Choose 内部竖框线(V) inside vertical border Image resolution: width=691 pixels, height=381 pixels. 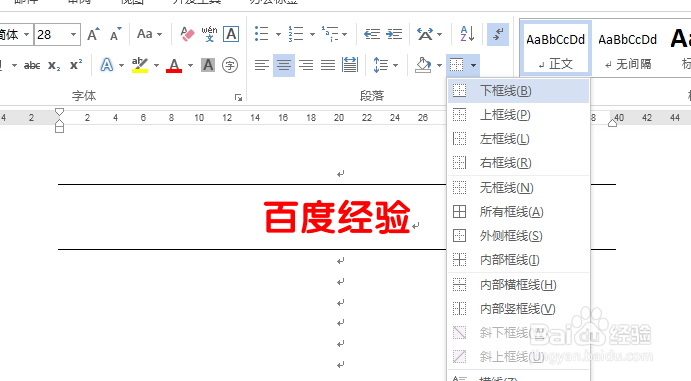tap(519, 309)
